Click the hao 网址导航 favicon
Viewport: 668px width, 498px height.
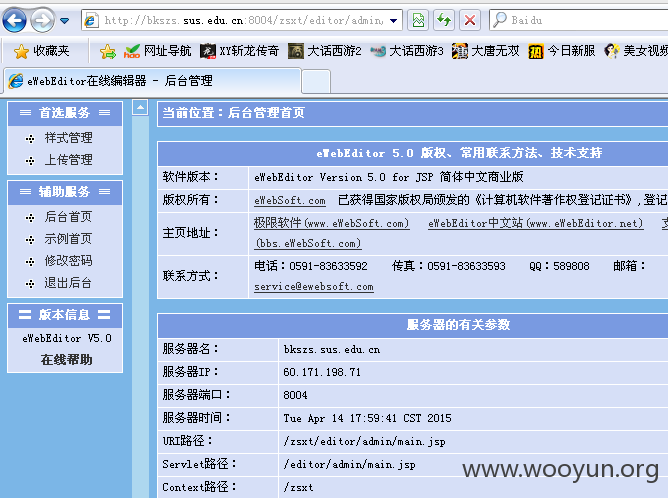[x=132, y=52]
